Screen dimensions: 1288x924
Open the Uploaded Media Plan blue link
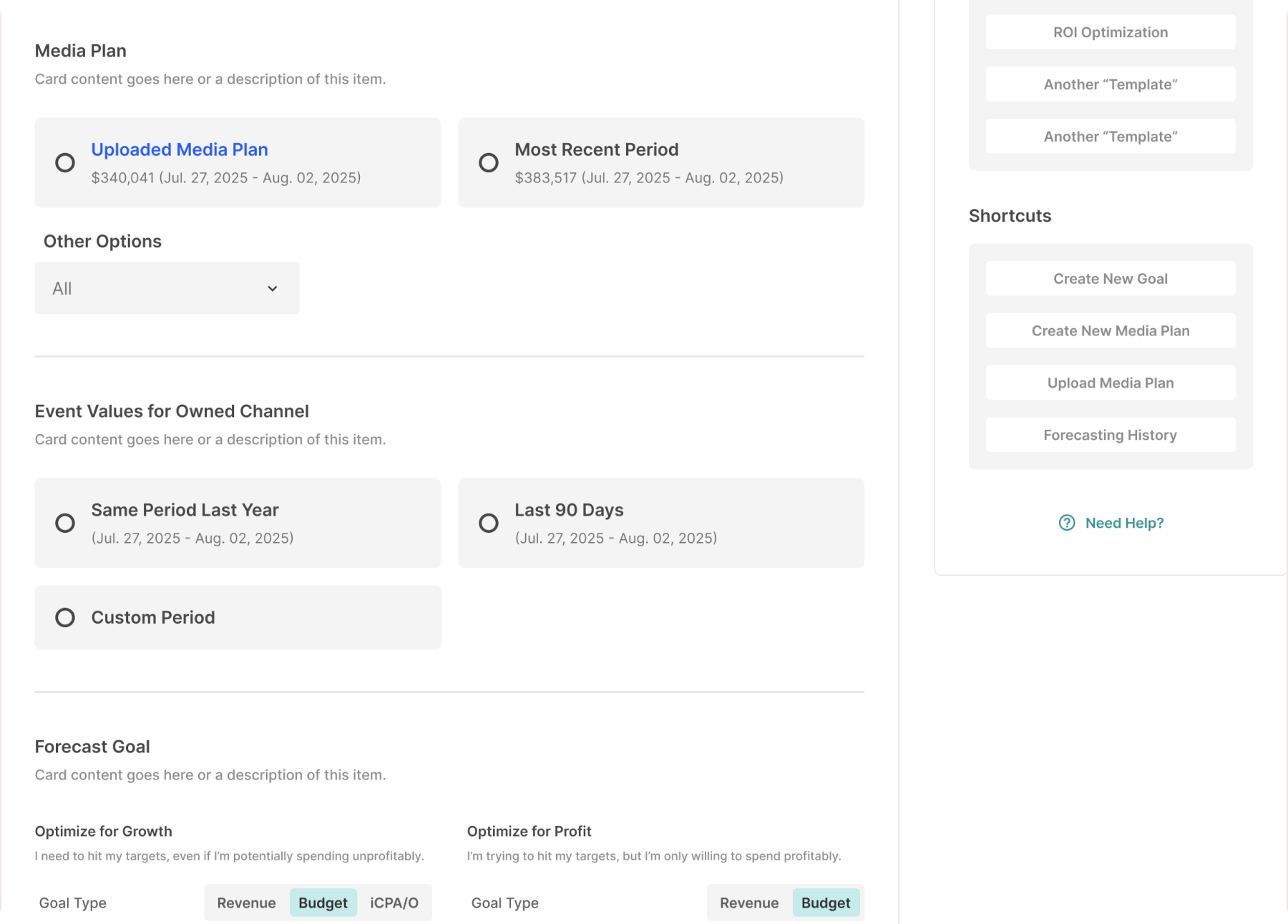(x=180, y=149)
